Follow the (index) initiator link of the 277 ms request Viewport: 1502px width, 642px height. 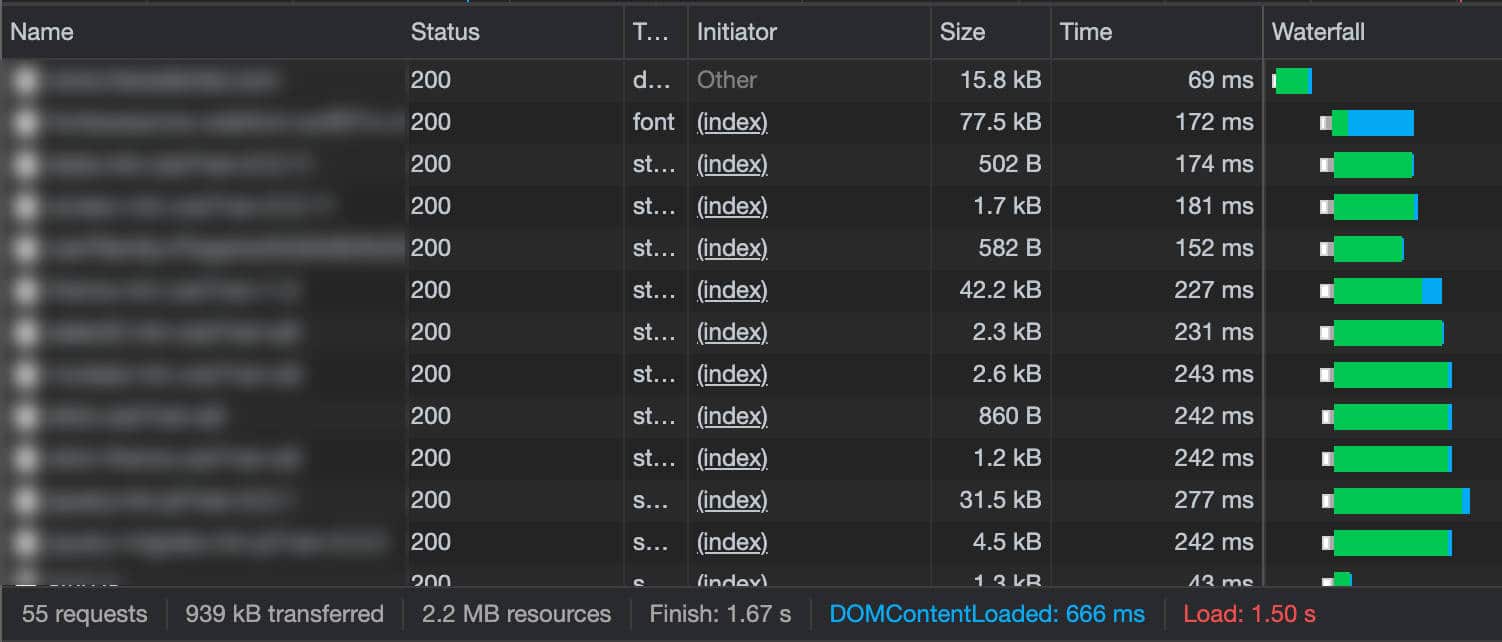(x=732, y=501)
